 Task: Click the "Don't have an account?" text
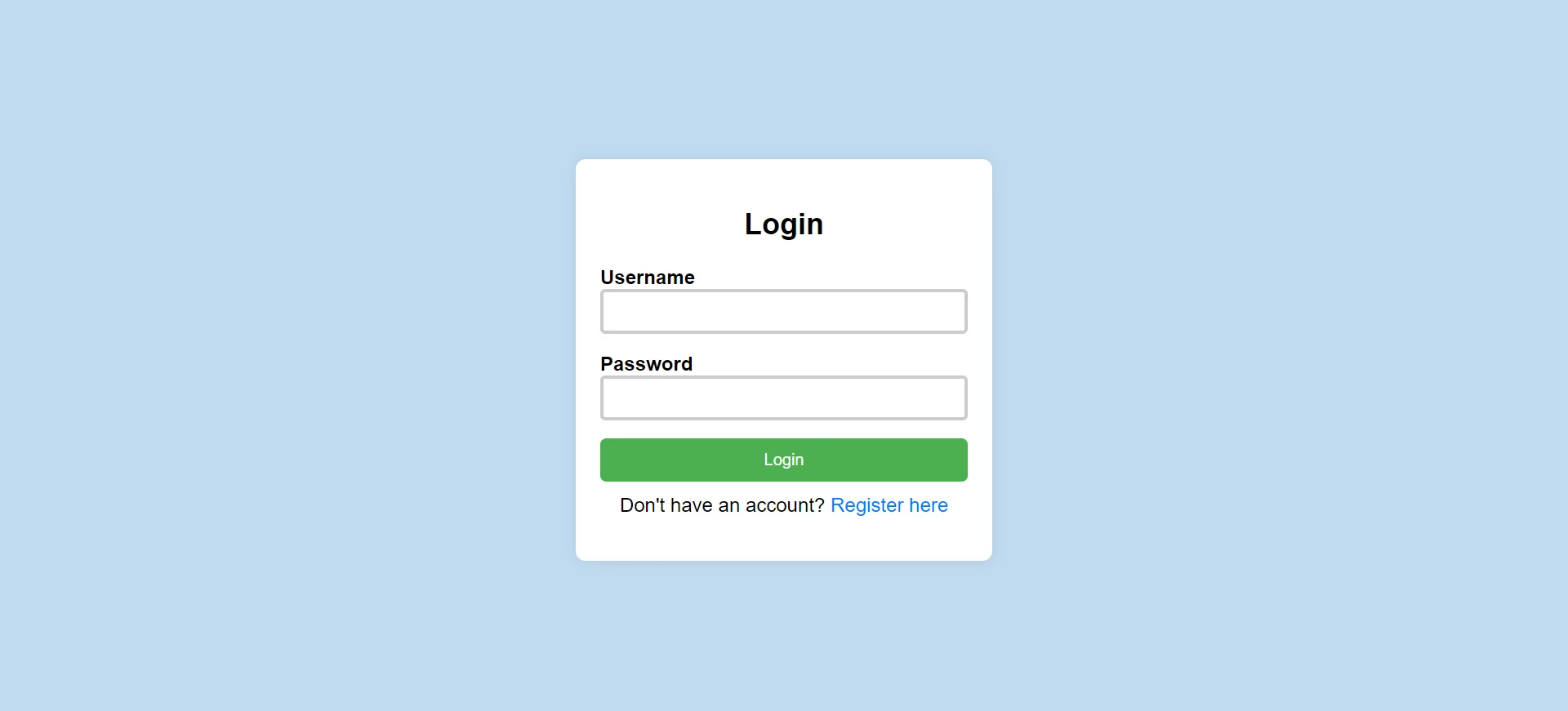[x=722, y=505]
